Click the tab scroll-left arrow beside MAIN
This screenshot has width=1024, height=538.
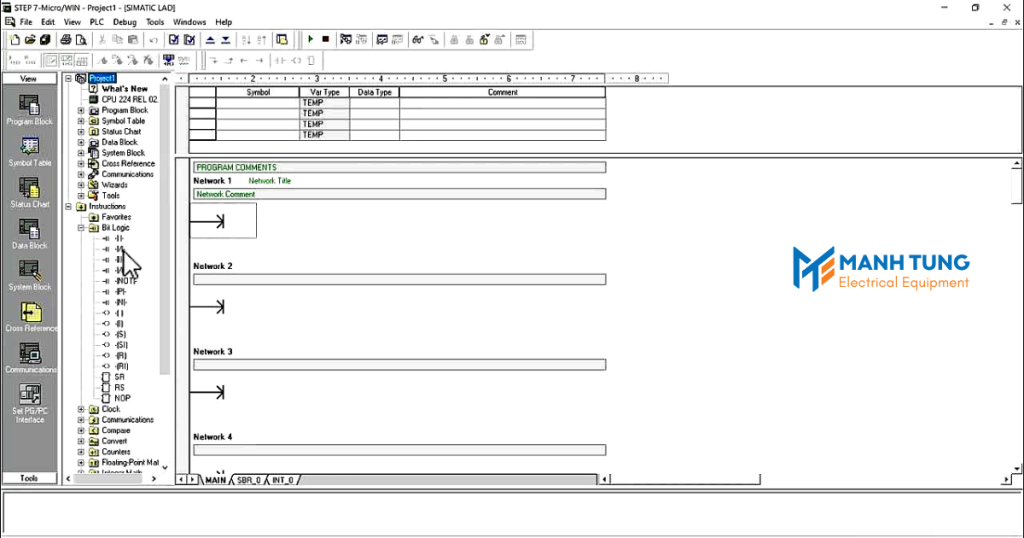[181, 479]
